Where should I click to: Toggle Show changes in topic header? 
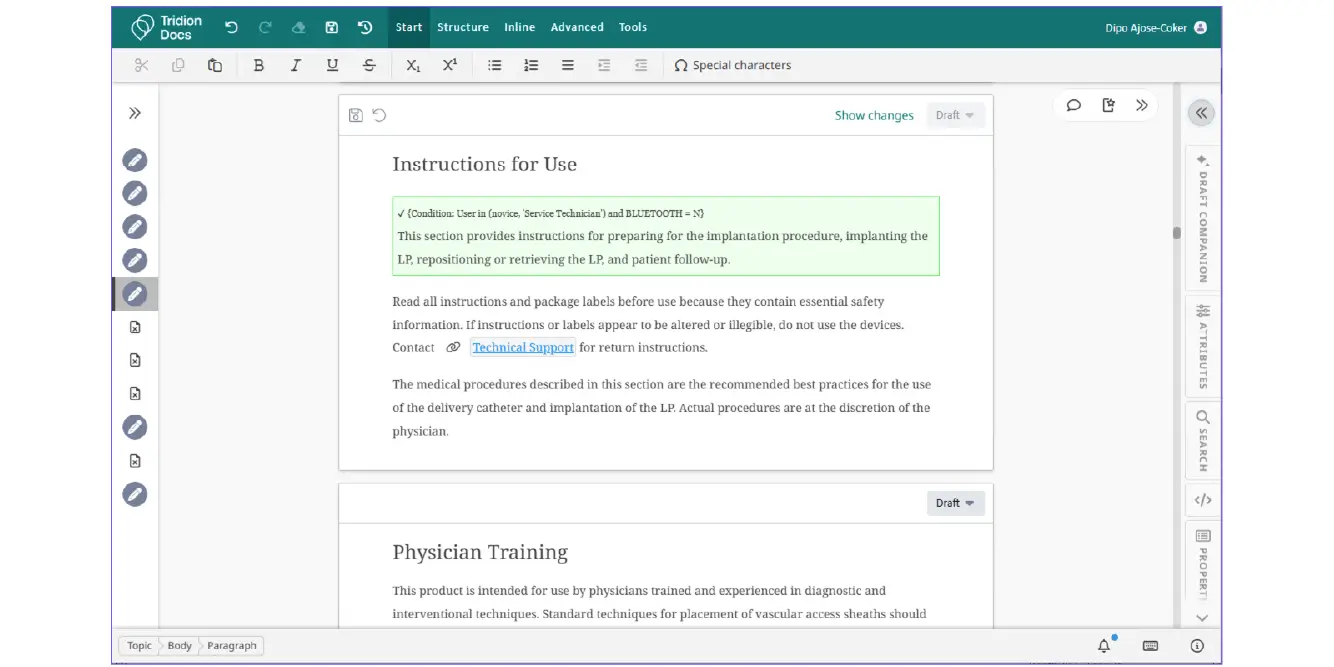873,115
